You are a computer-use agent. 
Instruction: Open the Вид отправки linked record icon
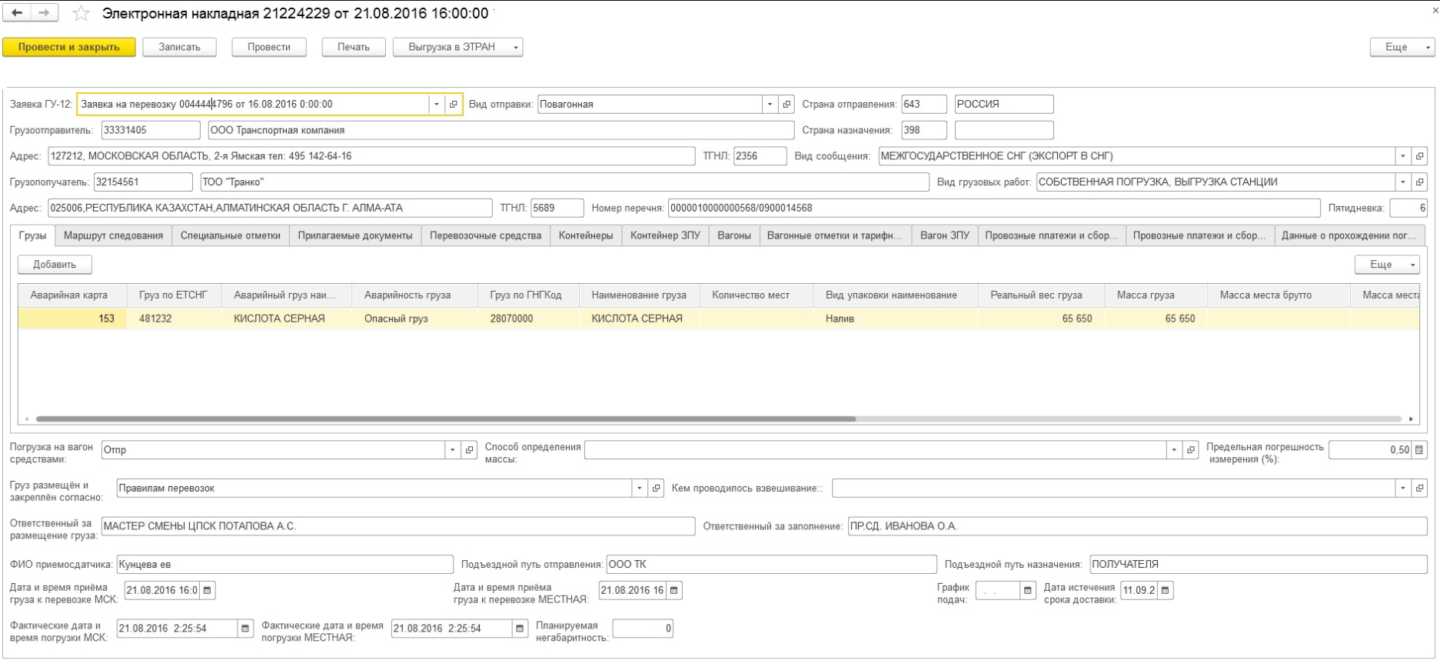click(786, 104)
